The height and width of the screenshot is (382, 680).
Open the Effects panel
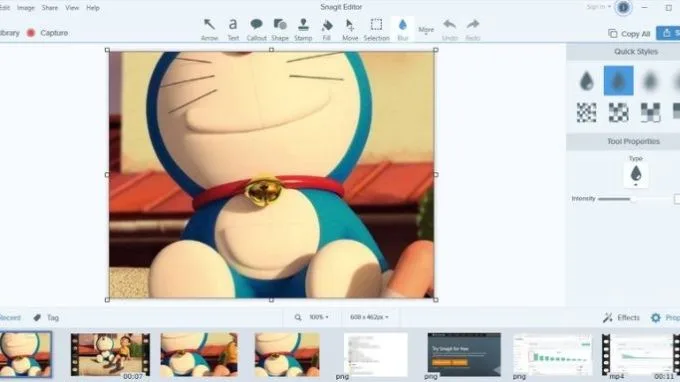[x=621, y=318]
